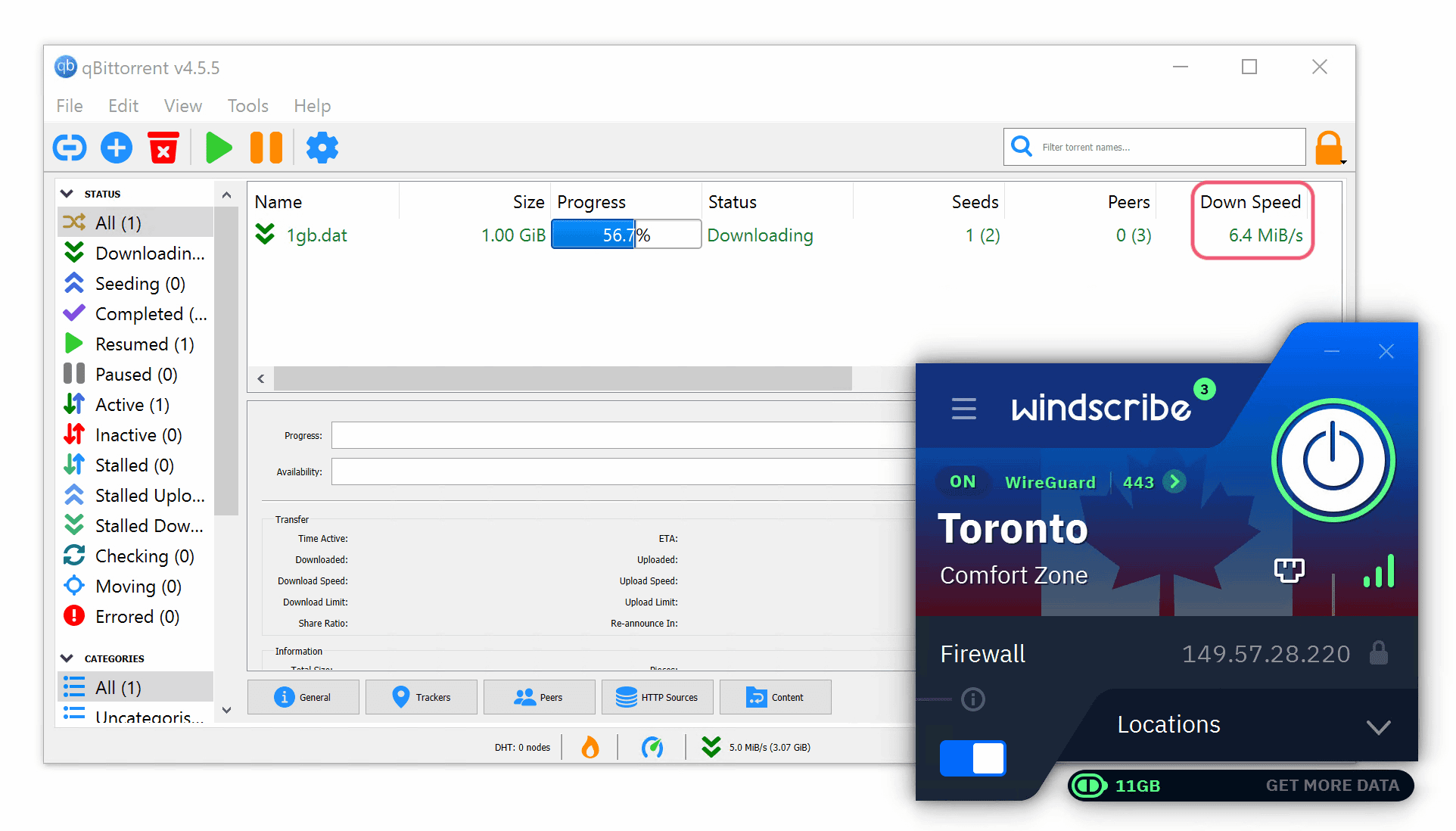Select the Stalled (0) filter
1456x831 pixels.
(x=135, y=465)
